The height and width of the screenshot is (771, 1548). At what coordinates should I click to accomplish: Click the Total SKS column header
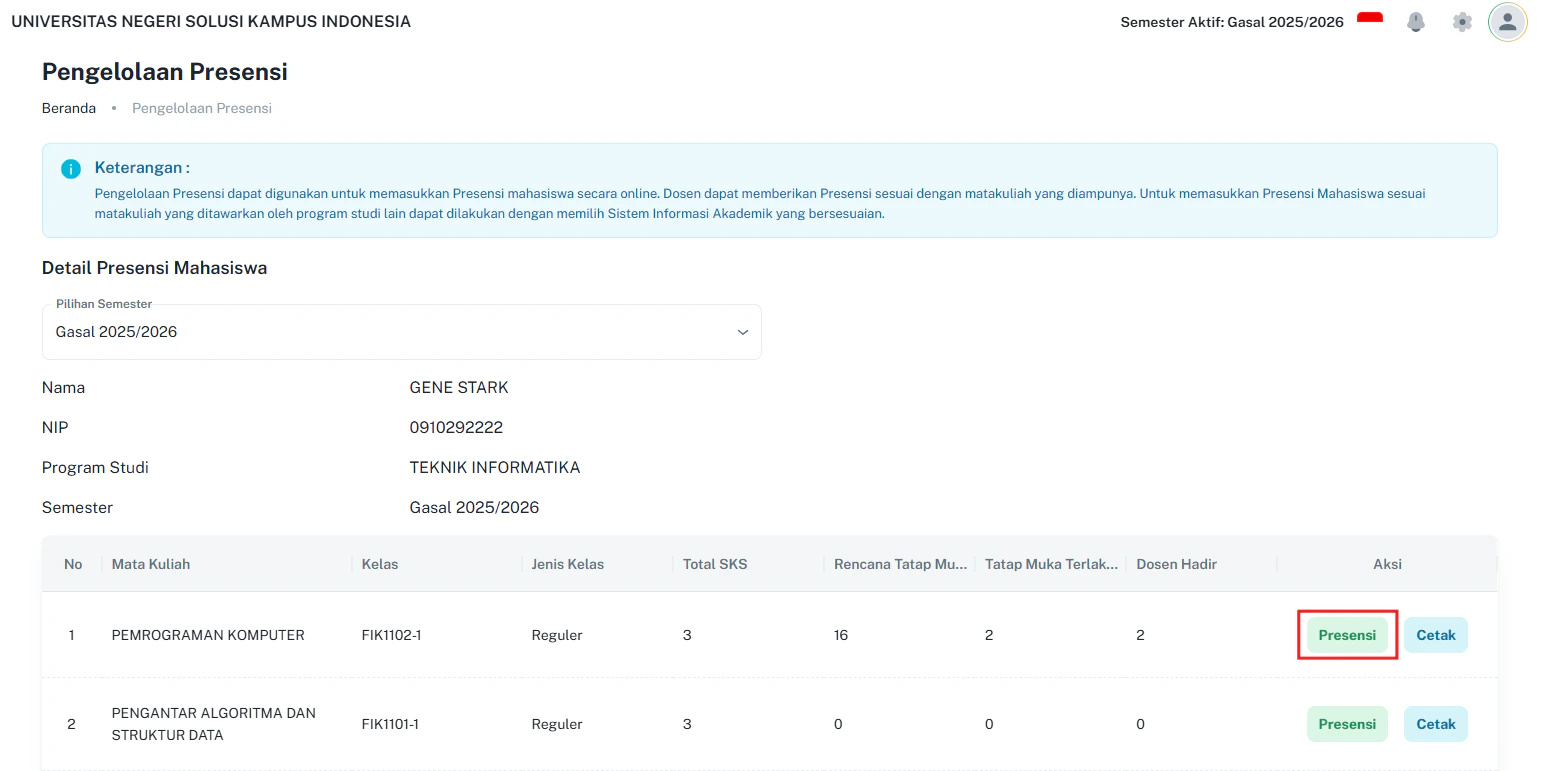(x=715, y=564)
